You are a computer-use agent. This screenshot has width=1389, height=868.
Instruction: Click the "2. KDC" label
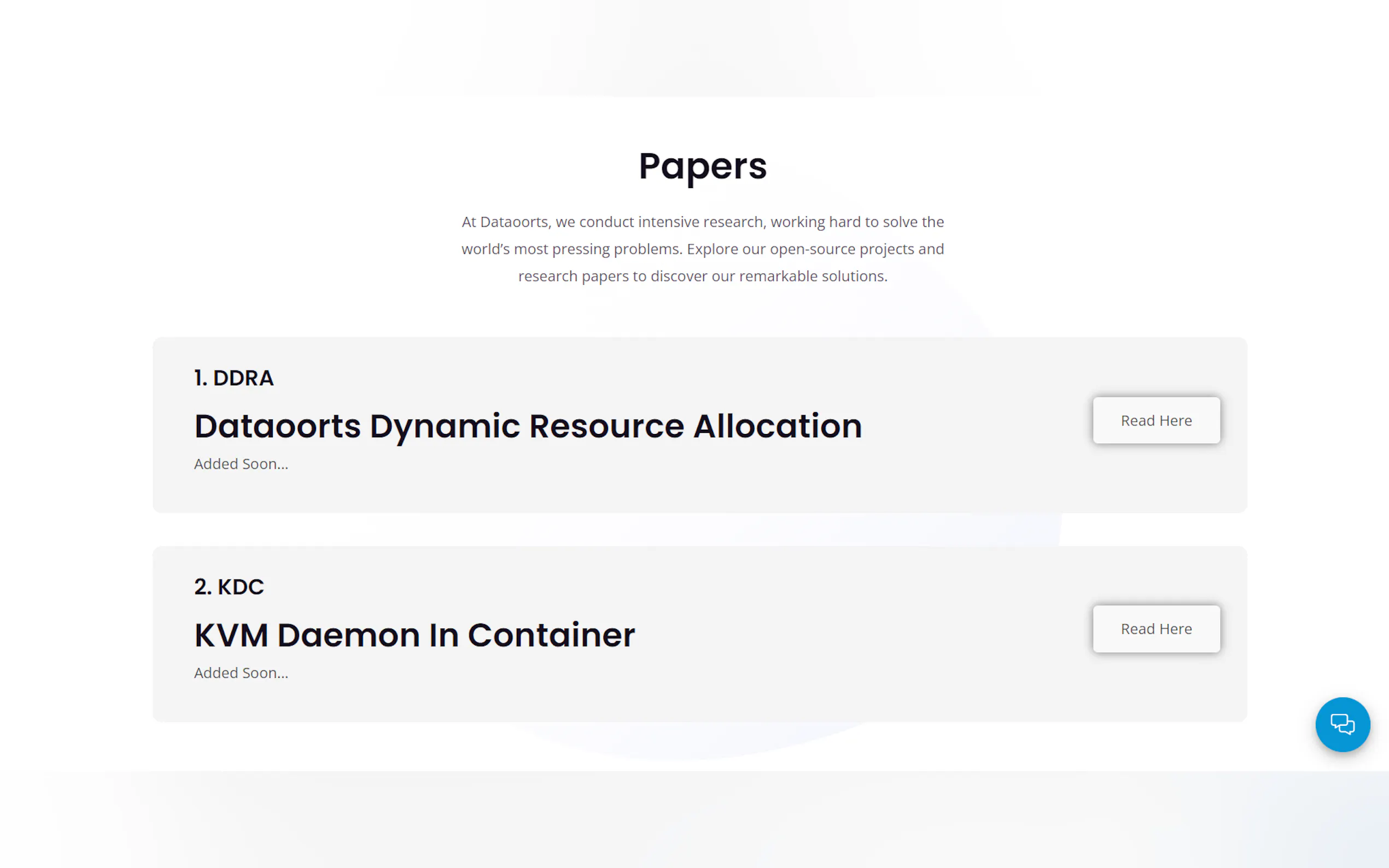(x=229, y=587)
